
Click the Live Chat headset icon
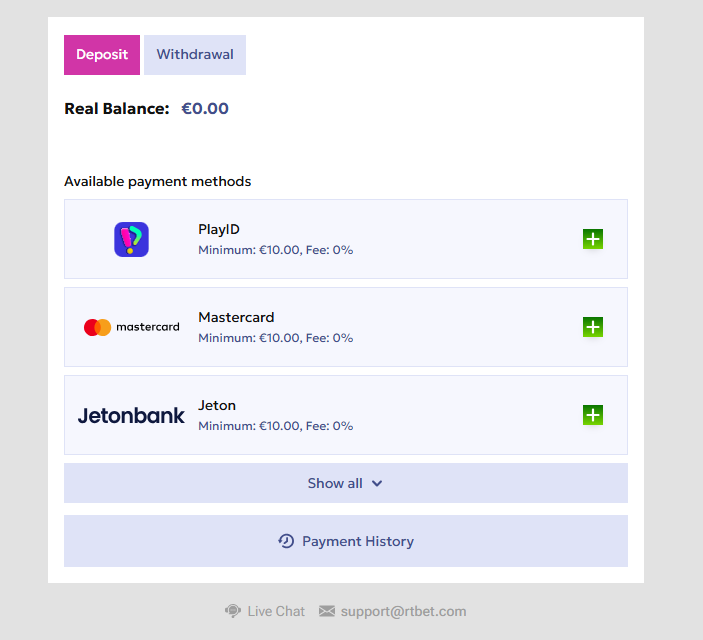point(233,611)
